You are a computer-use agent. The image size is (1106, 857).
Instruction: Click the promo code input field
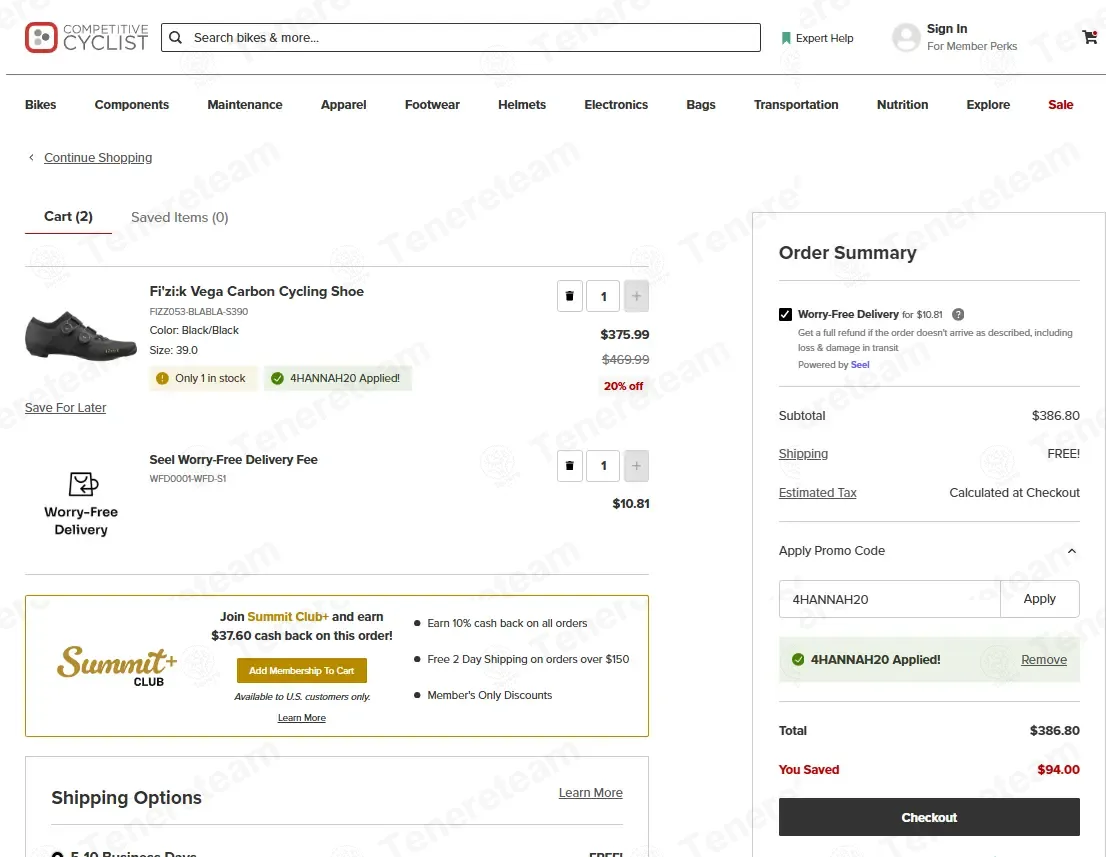[889, 599]
